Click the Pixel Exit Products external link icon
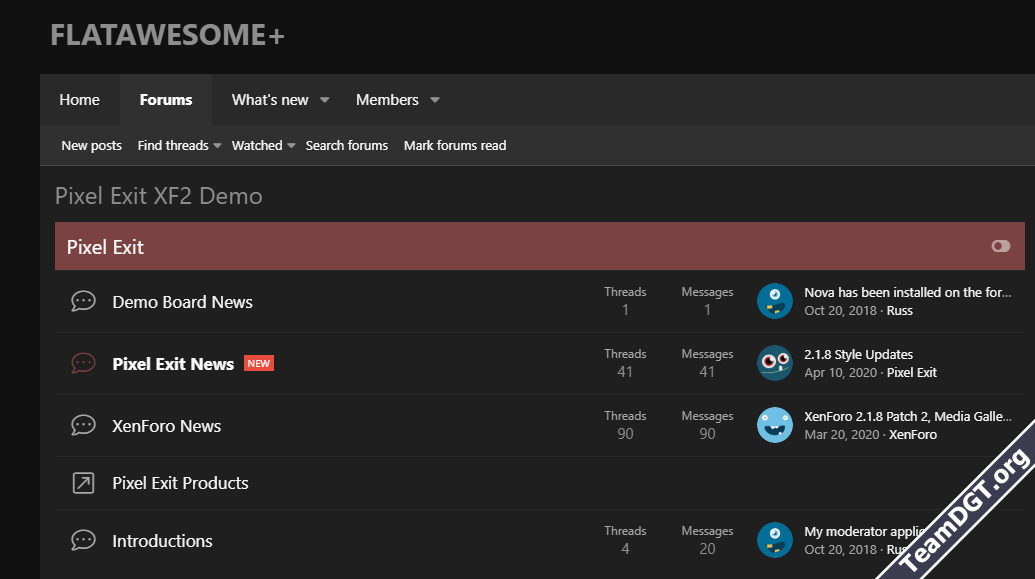This screenshot has width=1035, height=579. click(83, 483)
